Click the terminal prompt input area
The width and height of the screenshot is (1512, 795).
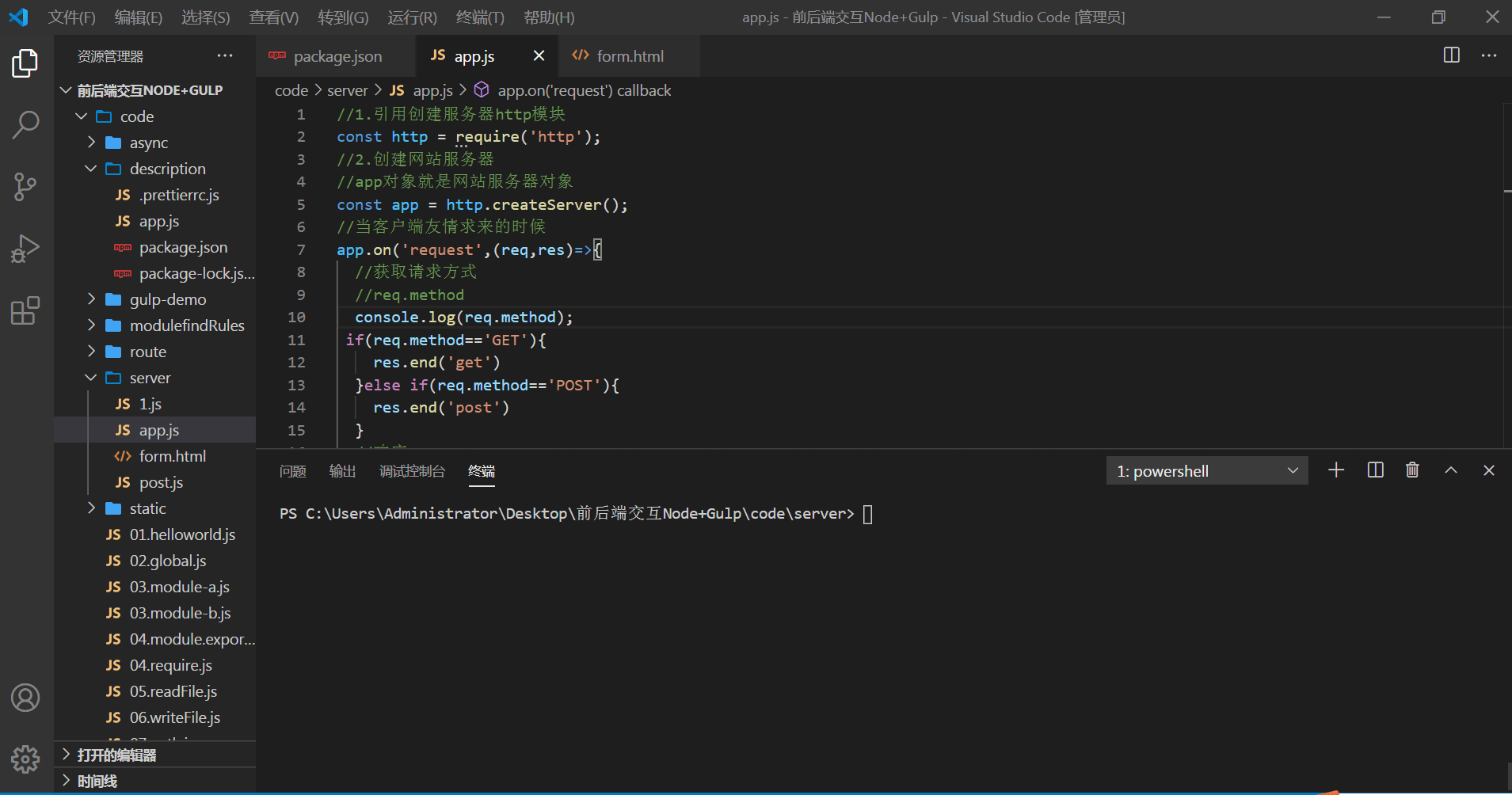point(867,514)
